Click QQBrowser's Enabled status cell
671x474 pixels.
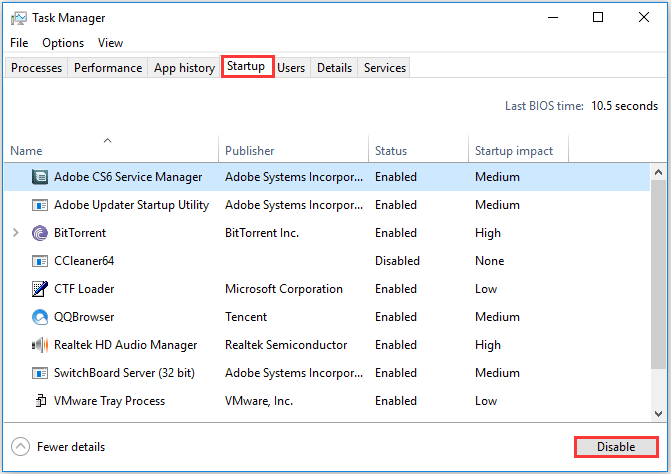tap(396, 317)
